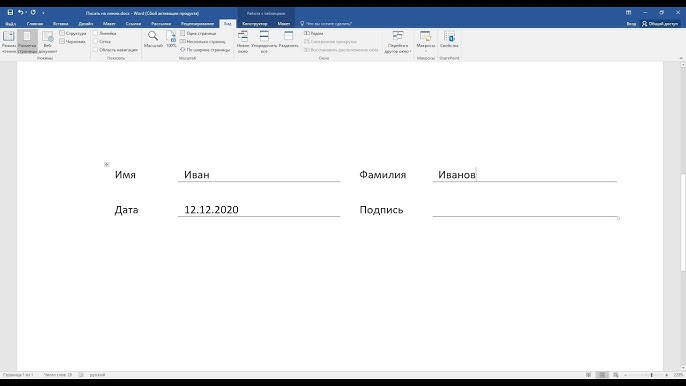
Task: Open the undo history dropdown arrow
Action: tap(26, 13)
